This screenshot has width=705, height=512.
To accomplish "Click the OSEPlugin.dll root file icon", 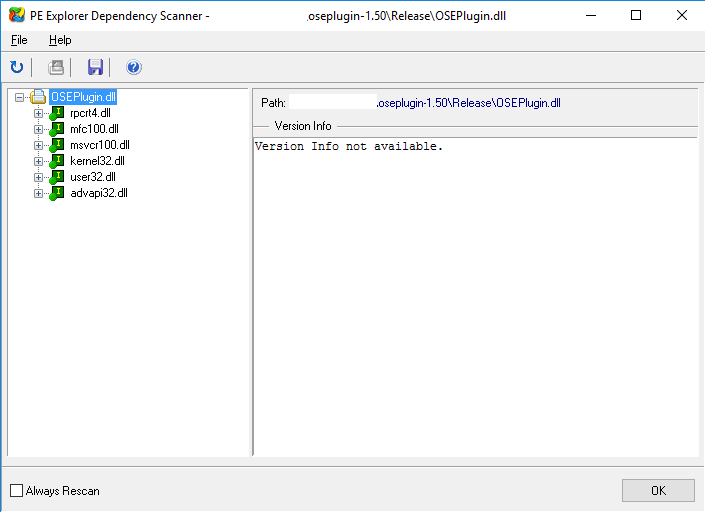I will [x=38, y=97].
